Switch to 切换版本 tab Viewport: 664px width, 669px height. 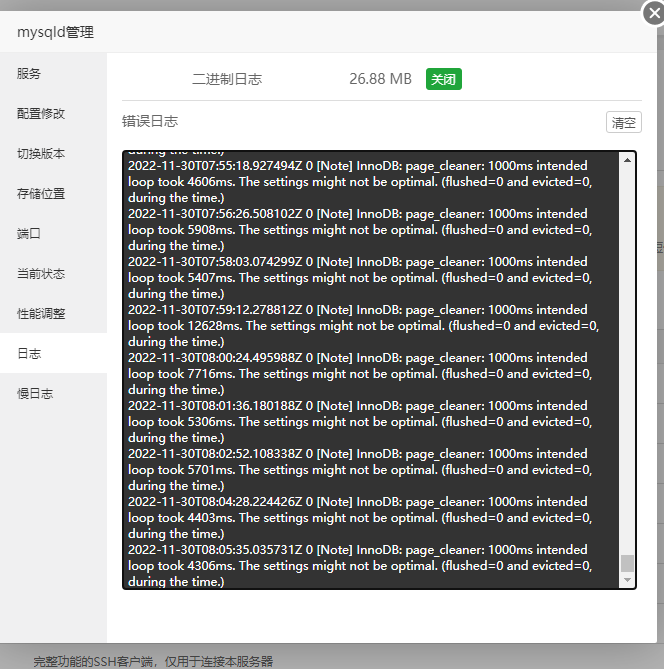coord(53,154)
